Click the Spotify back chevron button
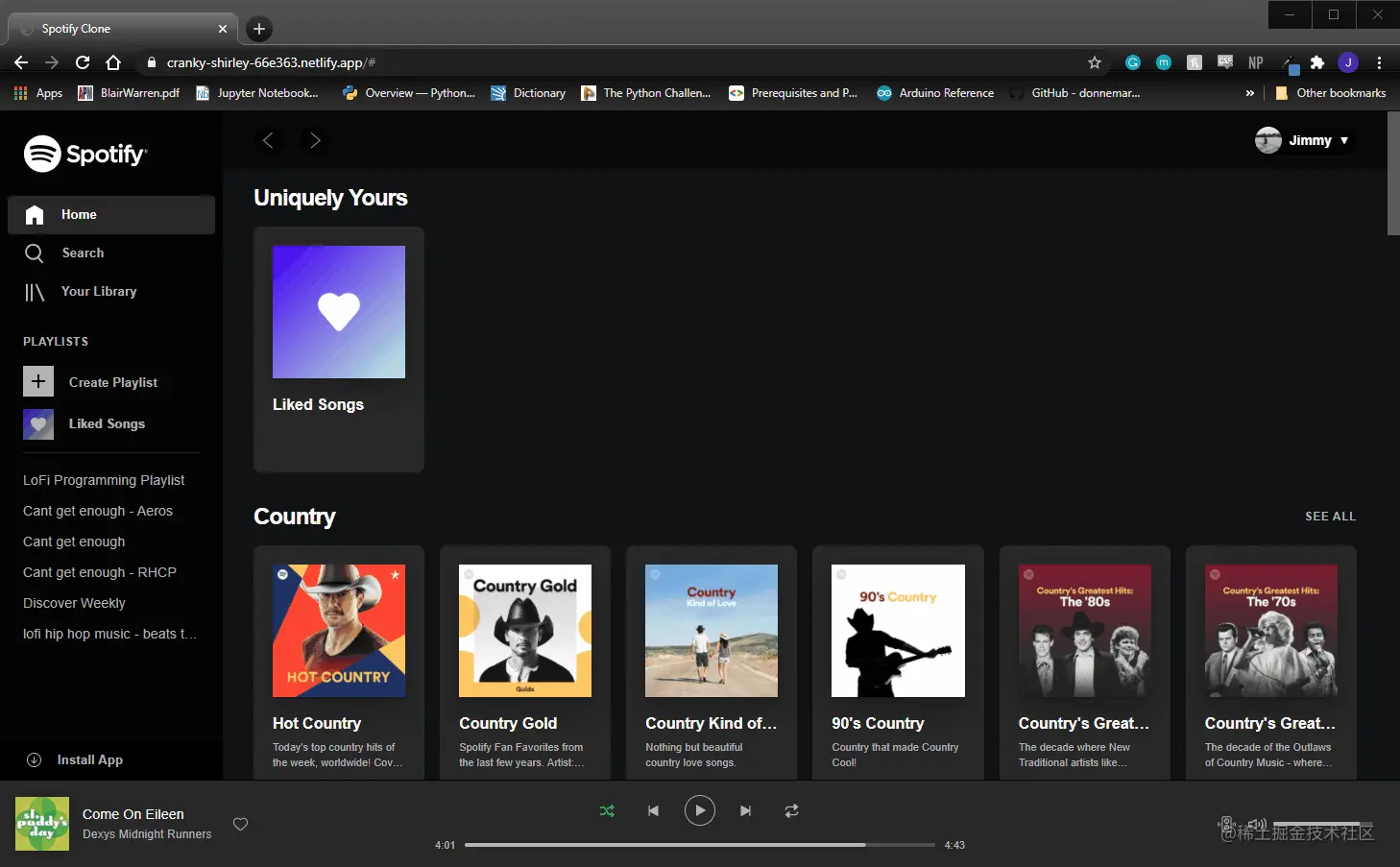Viewport: 1400px width, 867px height. [268, 140]
